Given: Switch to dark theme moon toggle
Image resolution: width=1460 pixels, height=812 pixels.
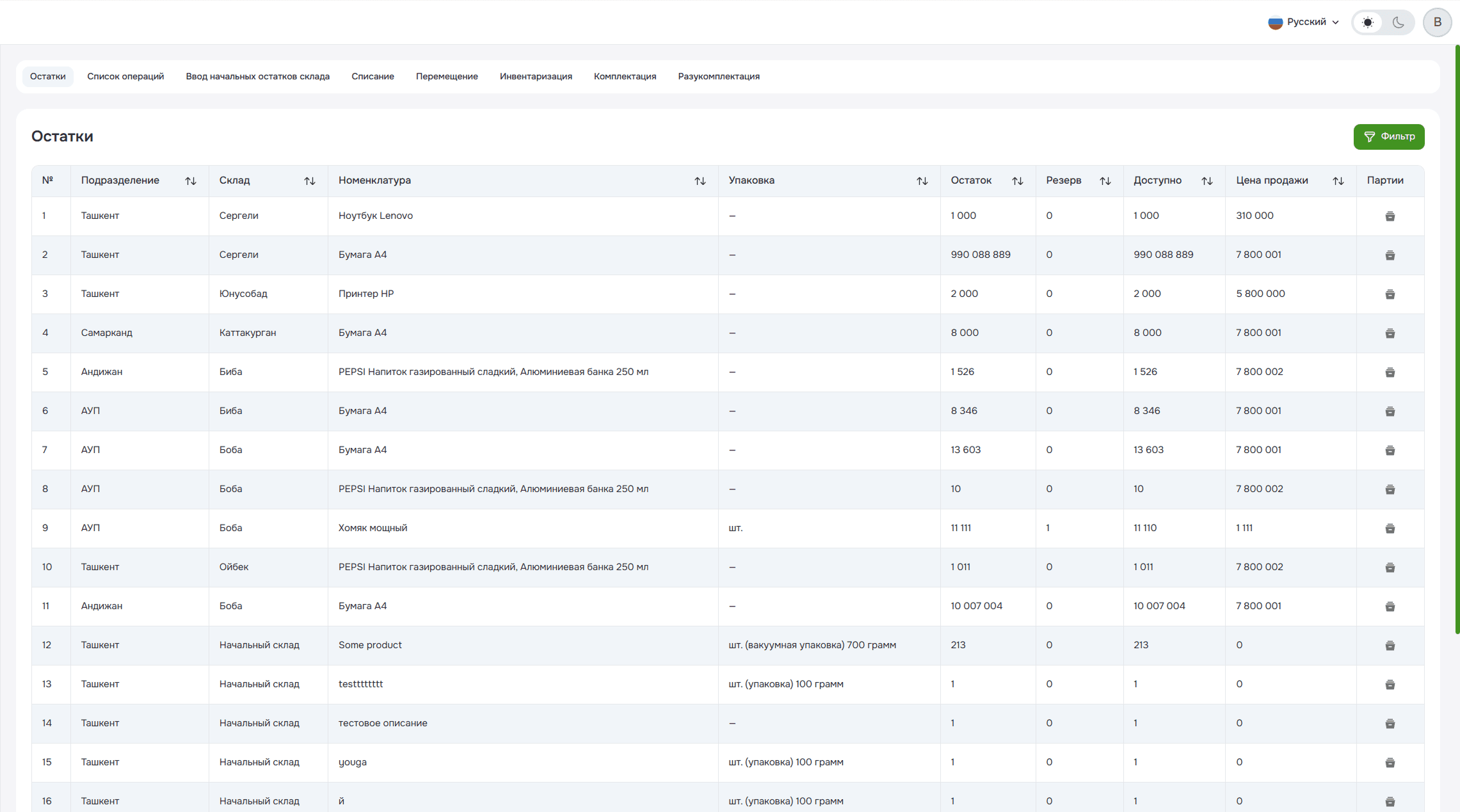Looking at the screenshot, I should point(1399,22).
